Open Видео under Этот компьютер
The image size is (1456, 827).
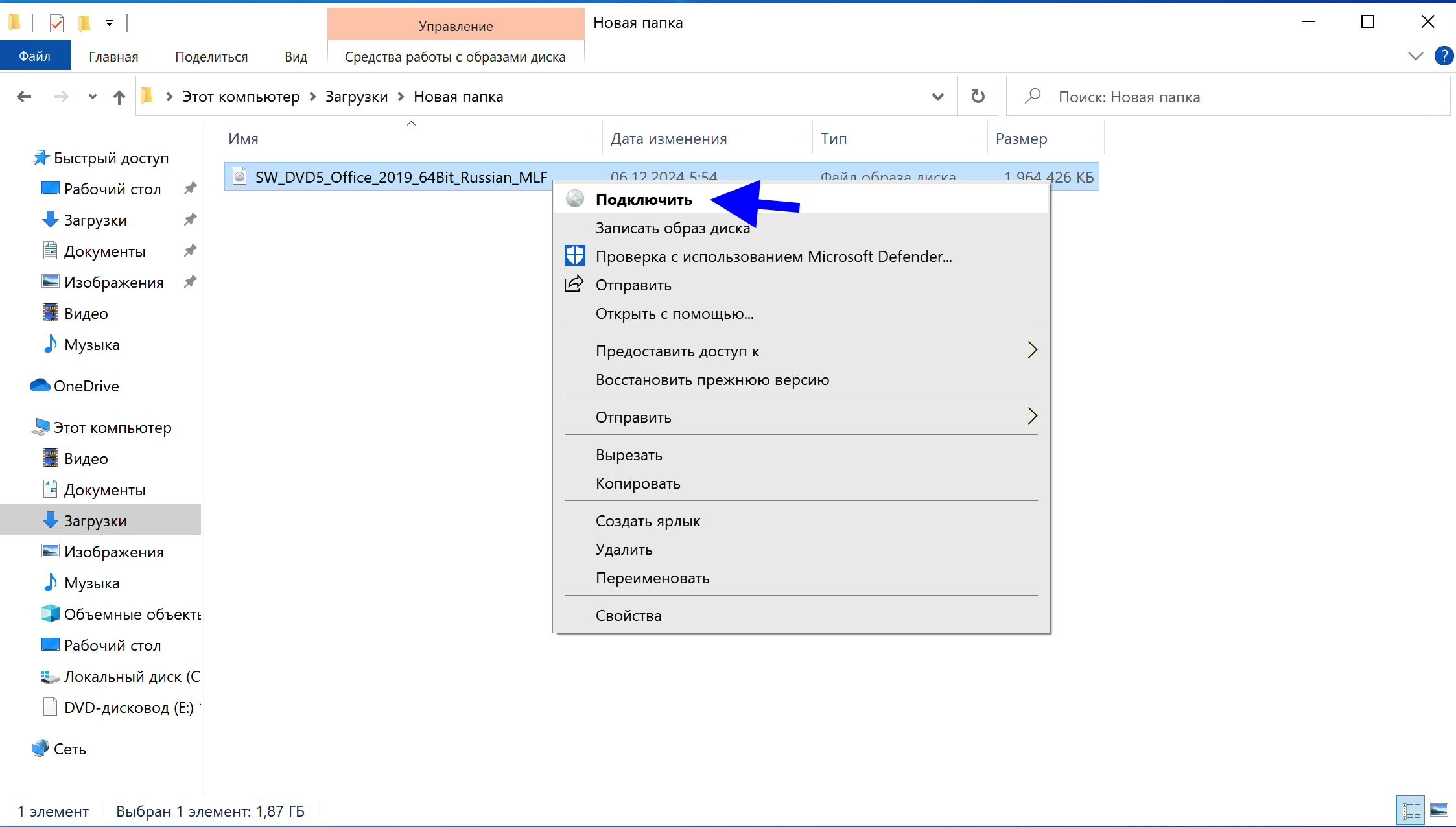tap(86, 458)
